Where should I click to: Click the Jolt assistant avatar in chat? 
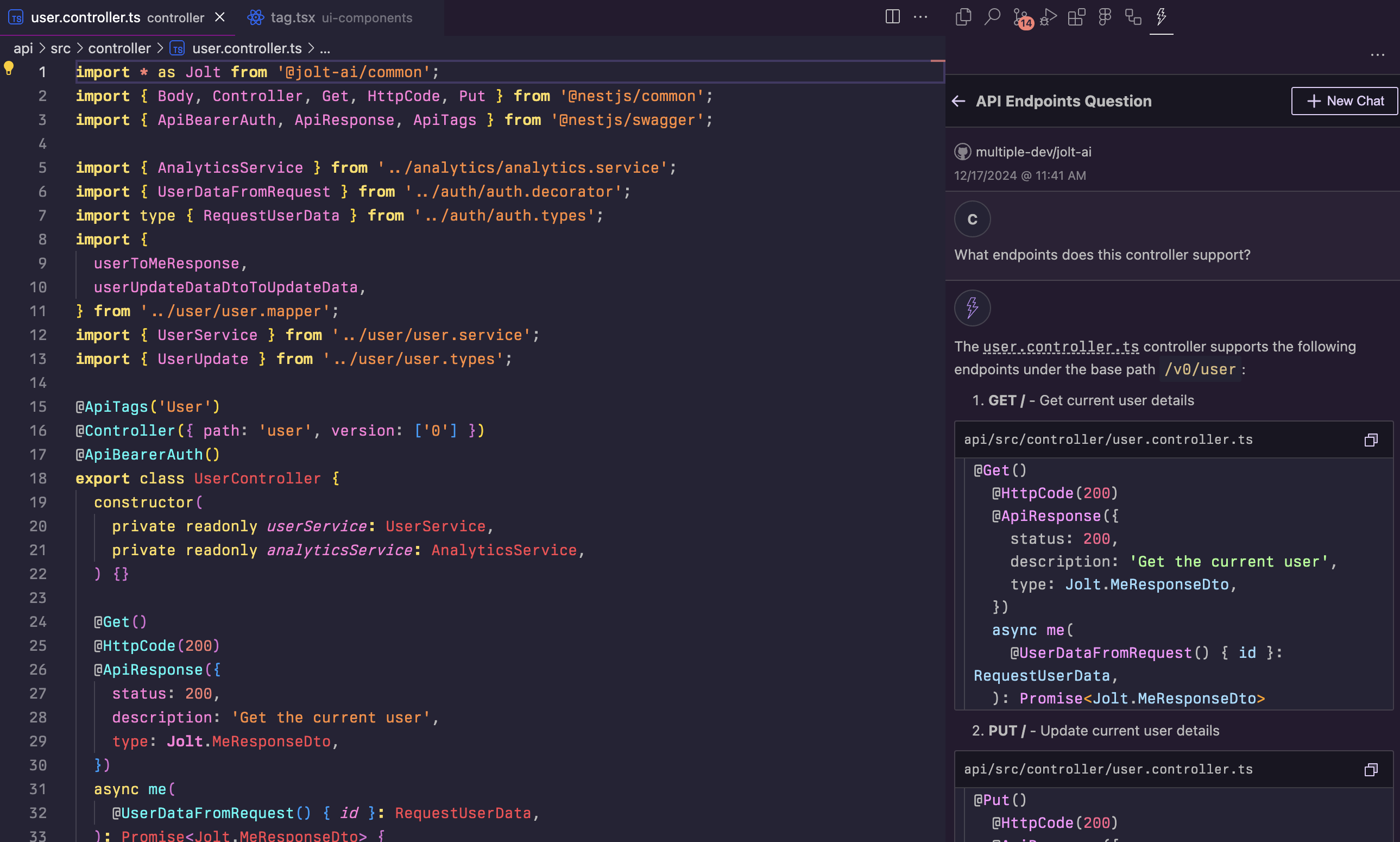(972, 308)
